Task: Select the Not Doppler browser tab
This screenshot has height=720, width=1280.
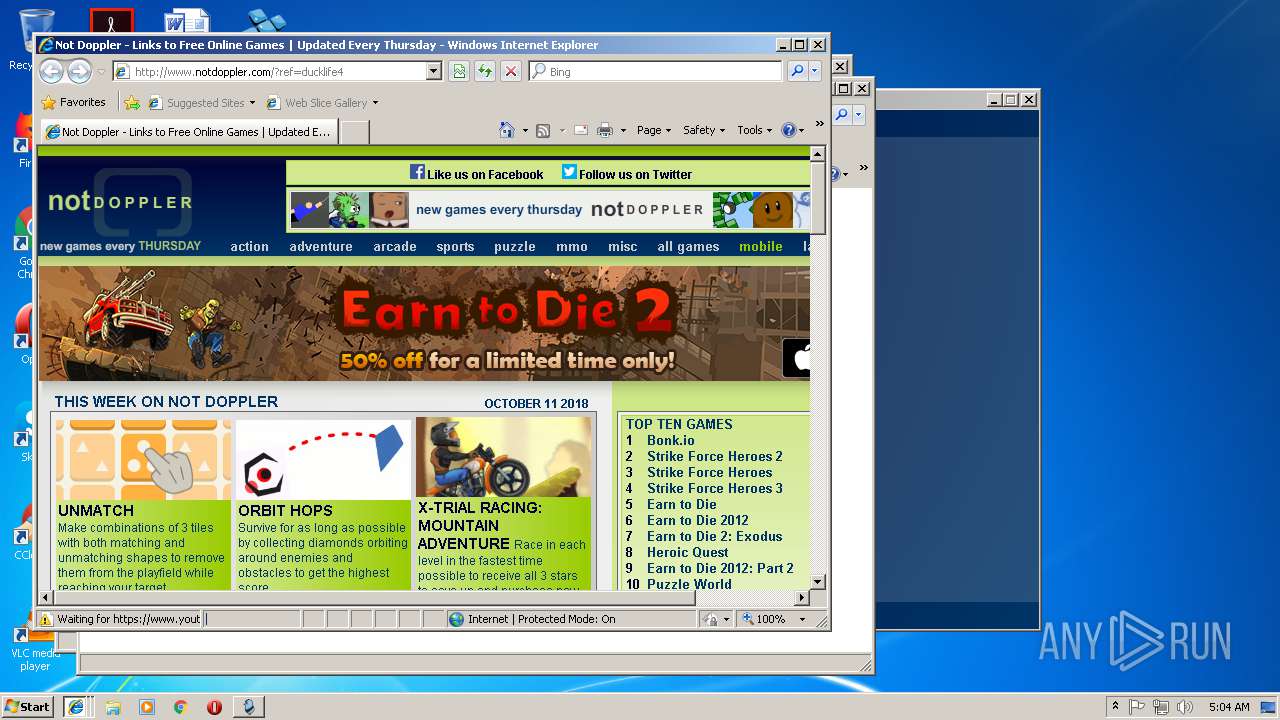Action: click(x=188, y=132)
